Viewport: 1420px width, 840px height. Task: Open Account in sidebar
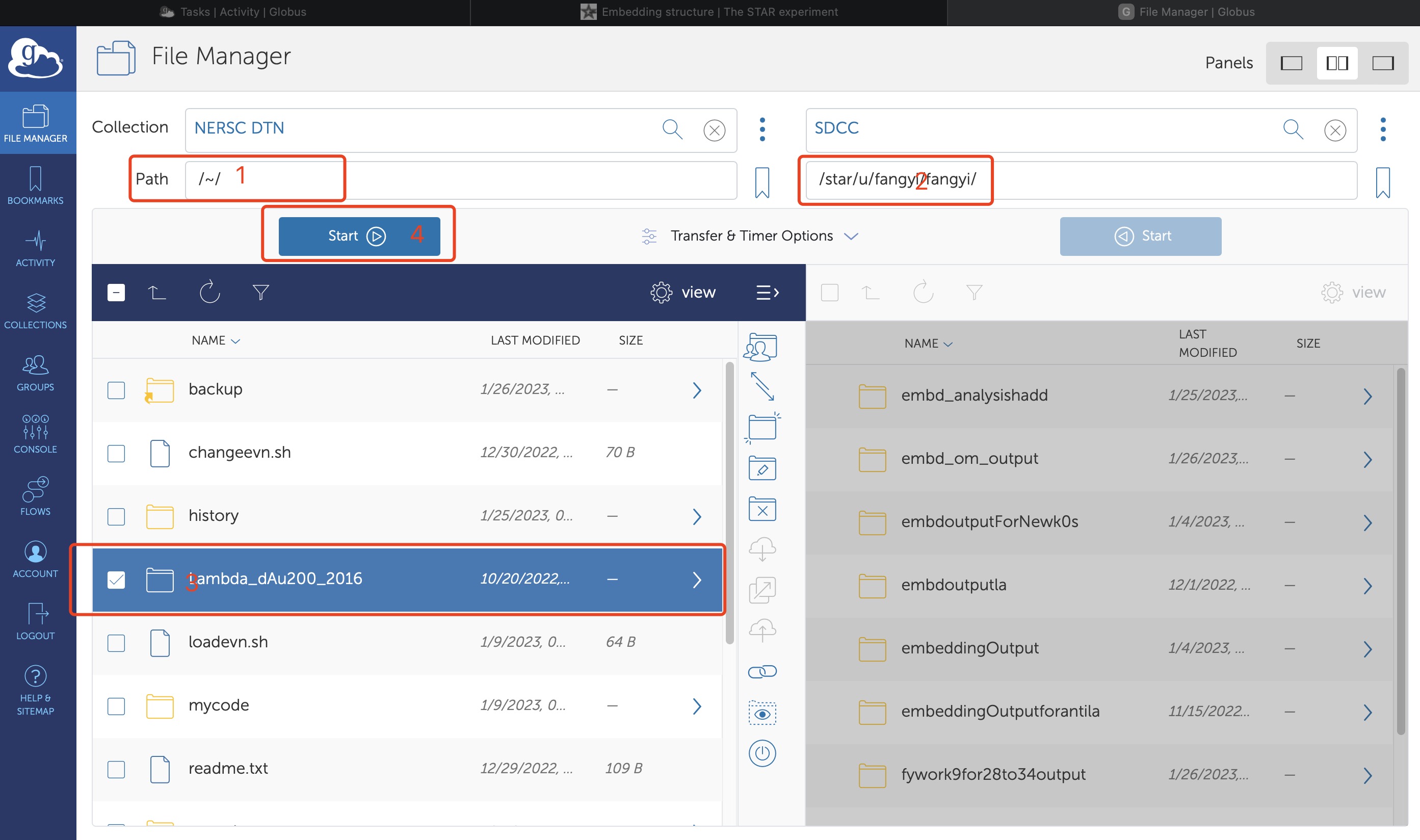click(x=35, y=559)
